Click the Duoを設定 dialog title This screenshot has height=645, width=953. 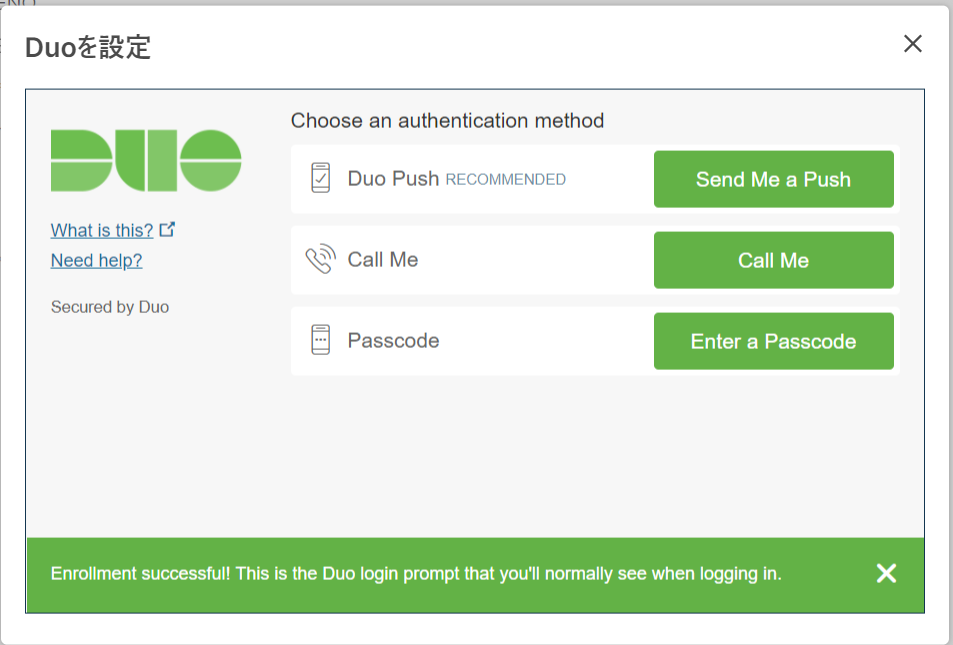coord(88,47)
